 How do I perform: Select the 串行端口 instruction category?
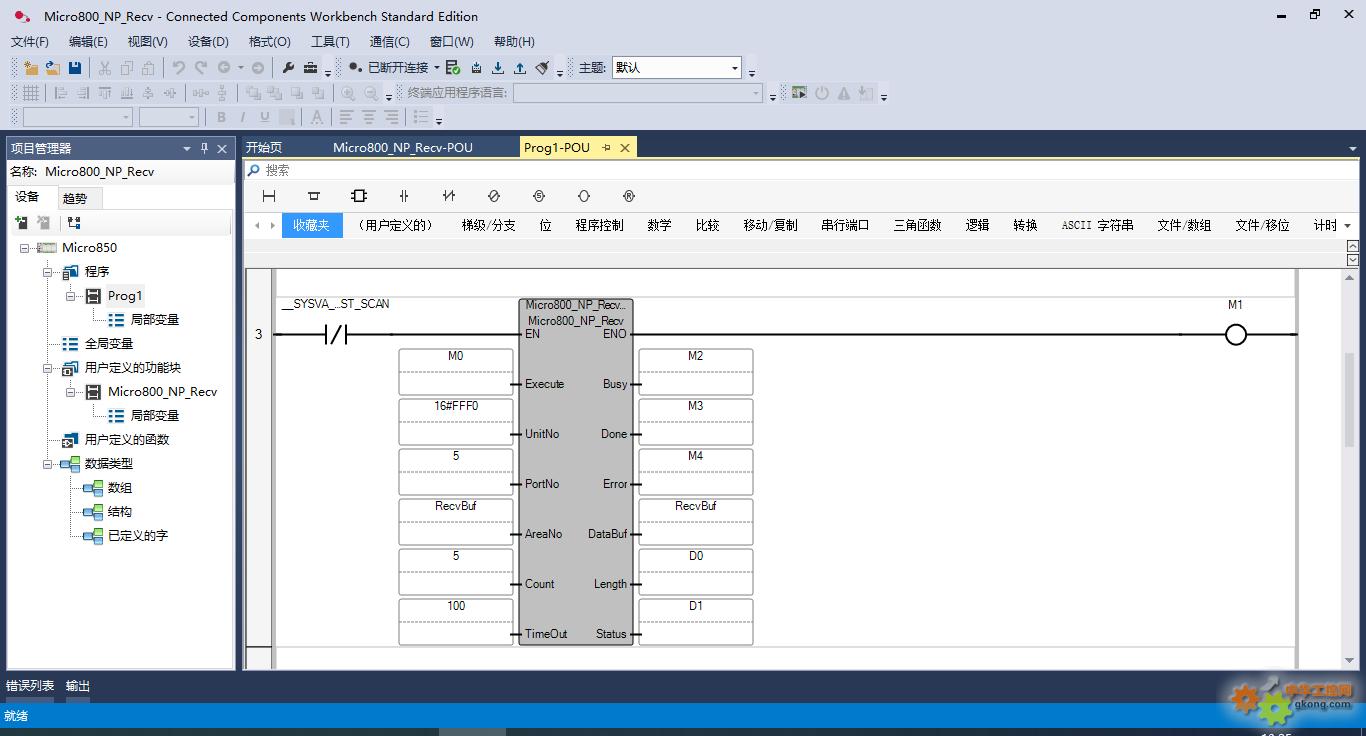(845, 226)
